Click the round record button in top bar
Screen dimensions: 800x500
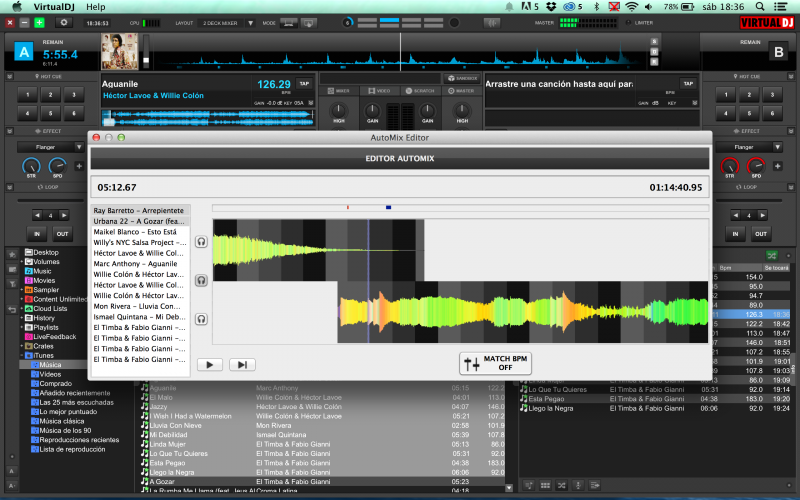(454, 23)
